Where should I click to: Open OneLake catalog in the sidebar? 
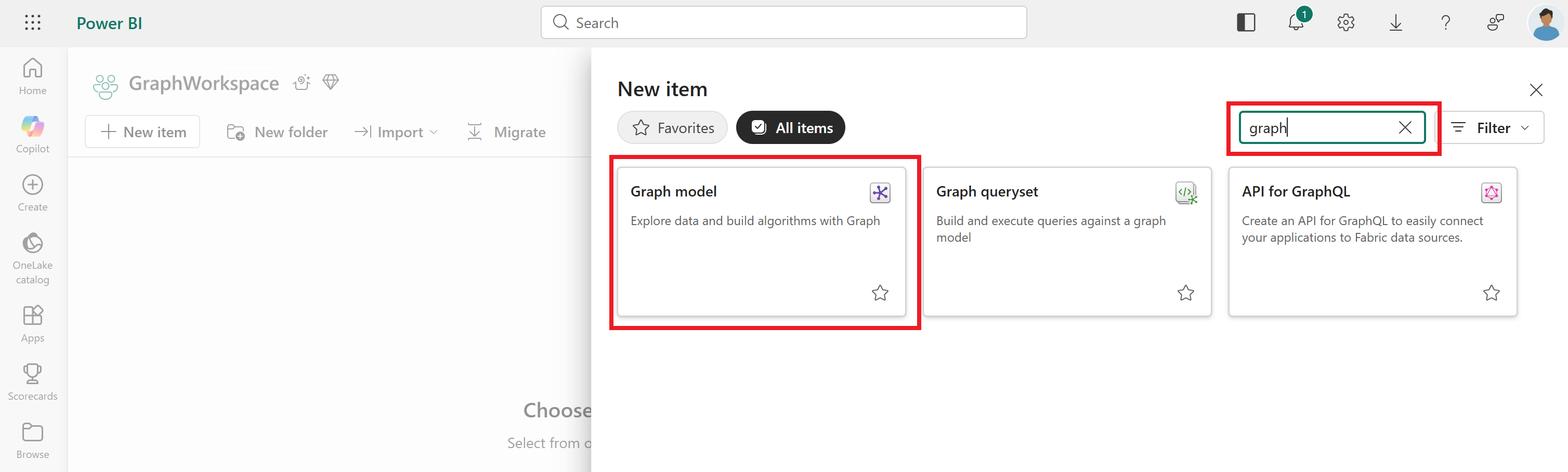pyautogui.click(x=32, y=258)
